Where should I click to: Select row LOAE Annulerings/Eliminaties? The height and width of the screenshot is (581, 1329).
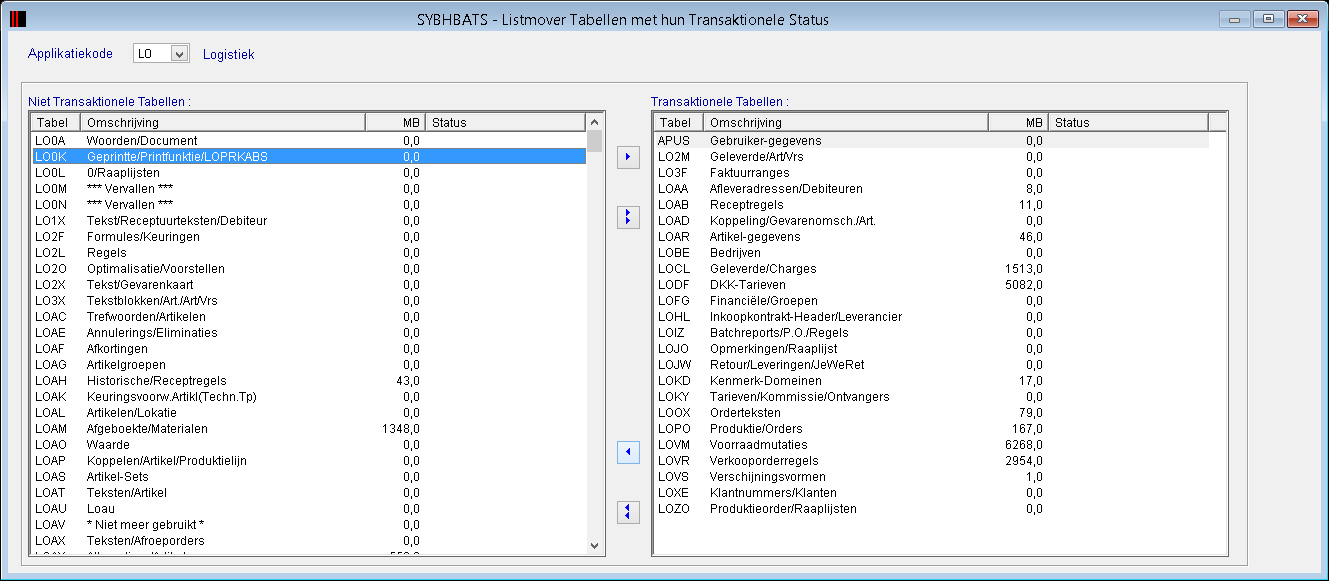click(308, 332)
